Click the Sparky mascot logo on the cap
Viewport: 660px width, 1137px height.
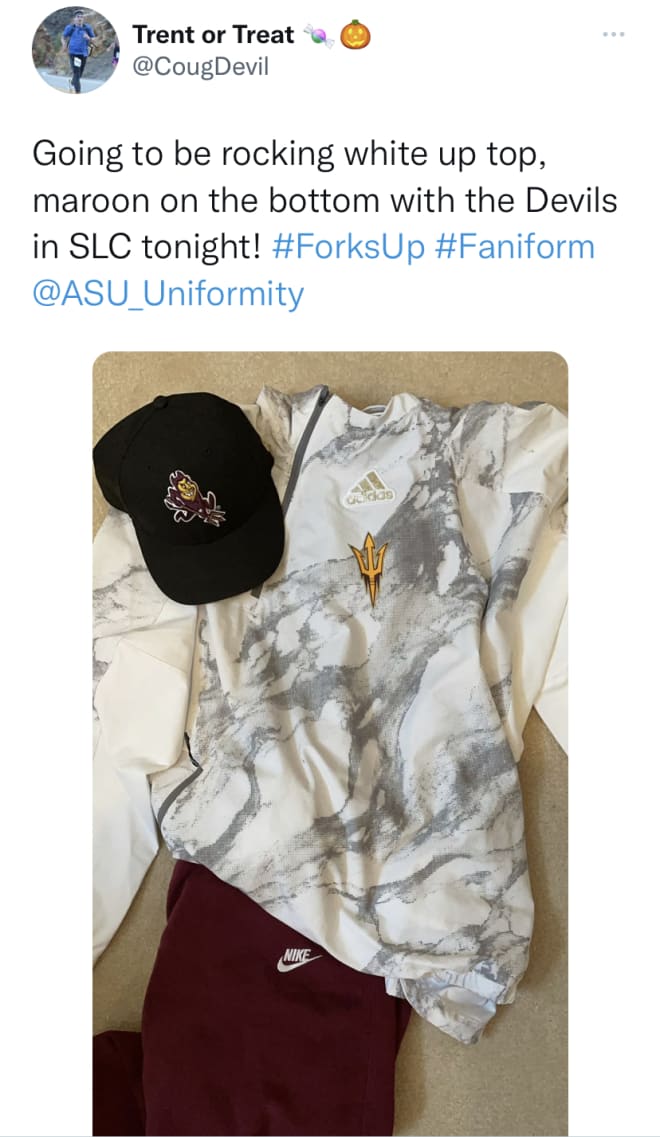click(x=194, y=499)
